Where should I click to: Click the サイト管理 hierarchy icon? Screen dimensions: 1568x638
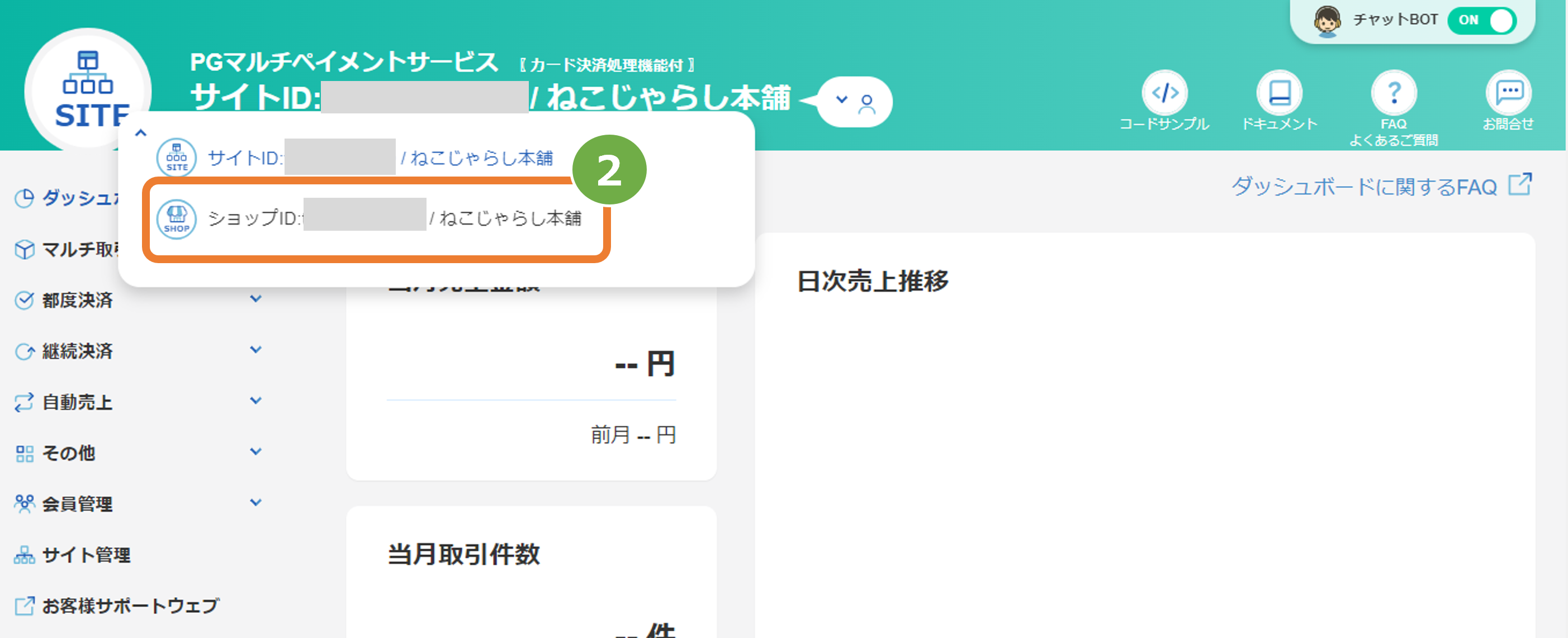(x=25, y=555)
